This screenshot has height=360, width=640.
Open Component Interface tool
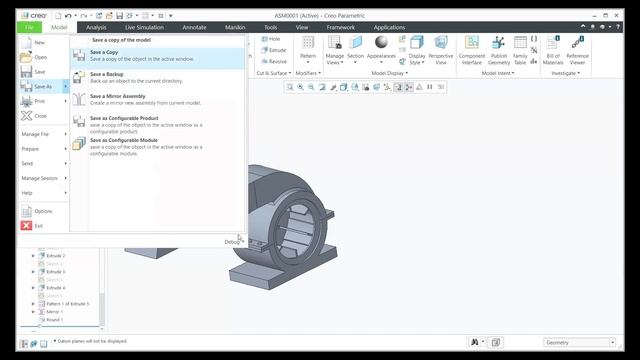tap(472, 50)
